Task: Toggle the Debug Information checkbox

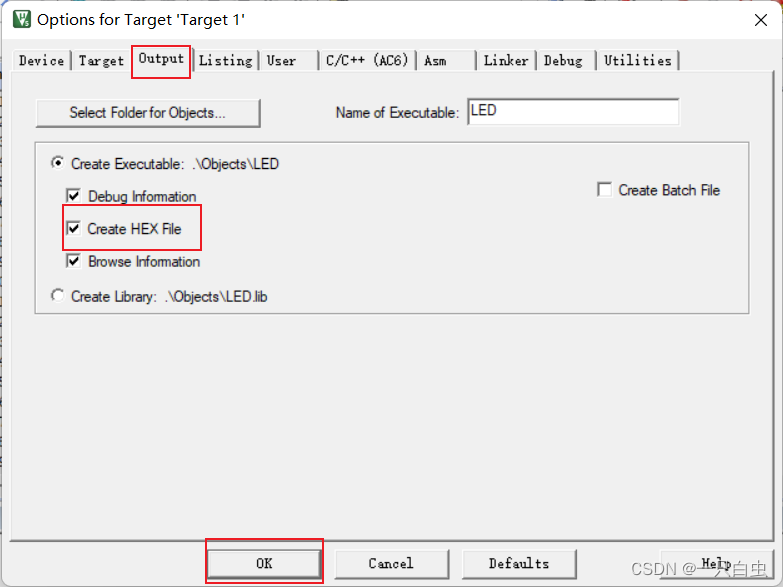Action: click(73, 195)
